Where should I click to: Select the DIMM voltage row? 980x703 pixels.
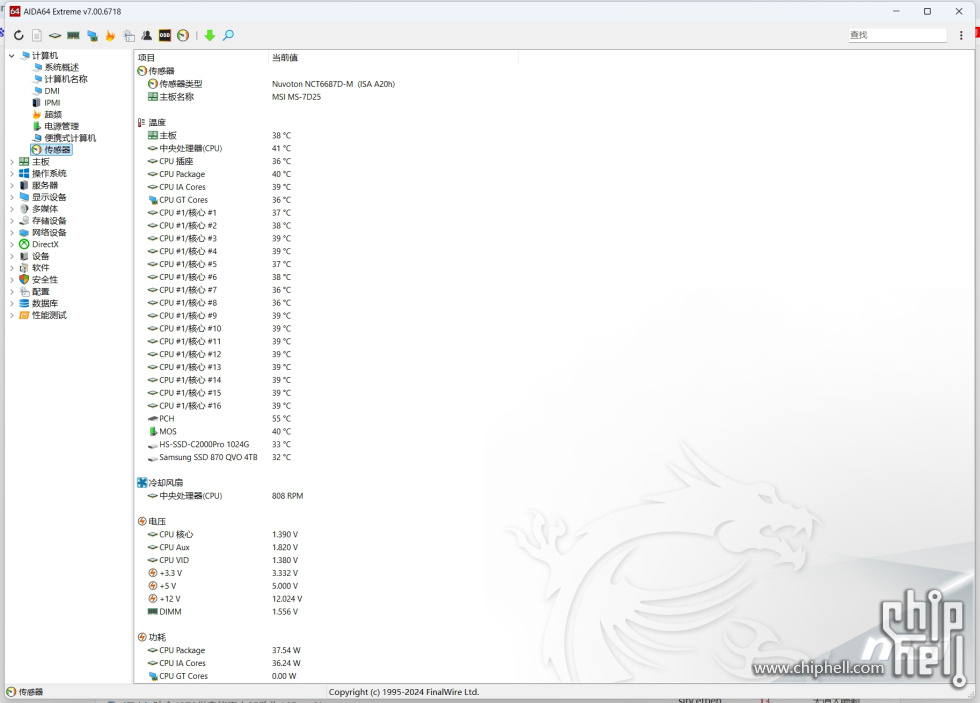(223, 612)
